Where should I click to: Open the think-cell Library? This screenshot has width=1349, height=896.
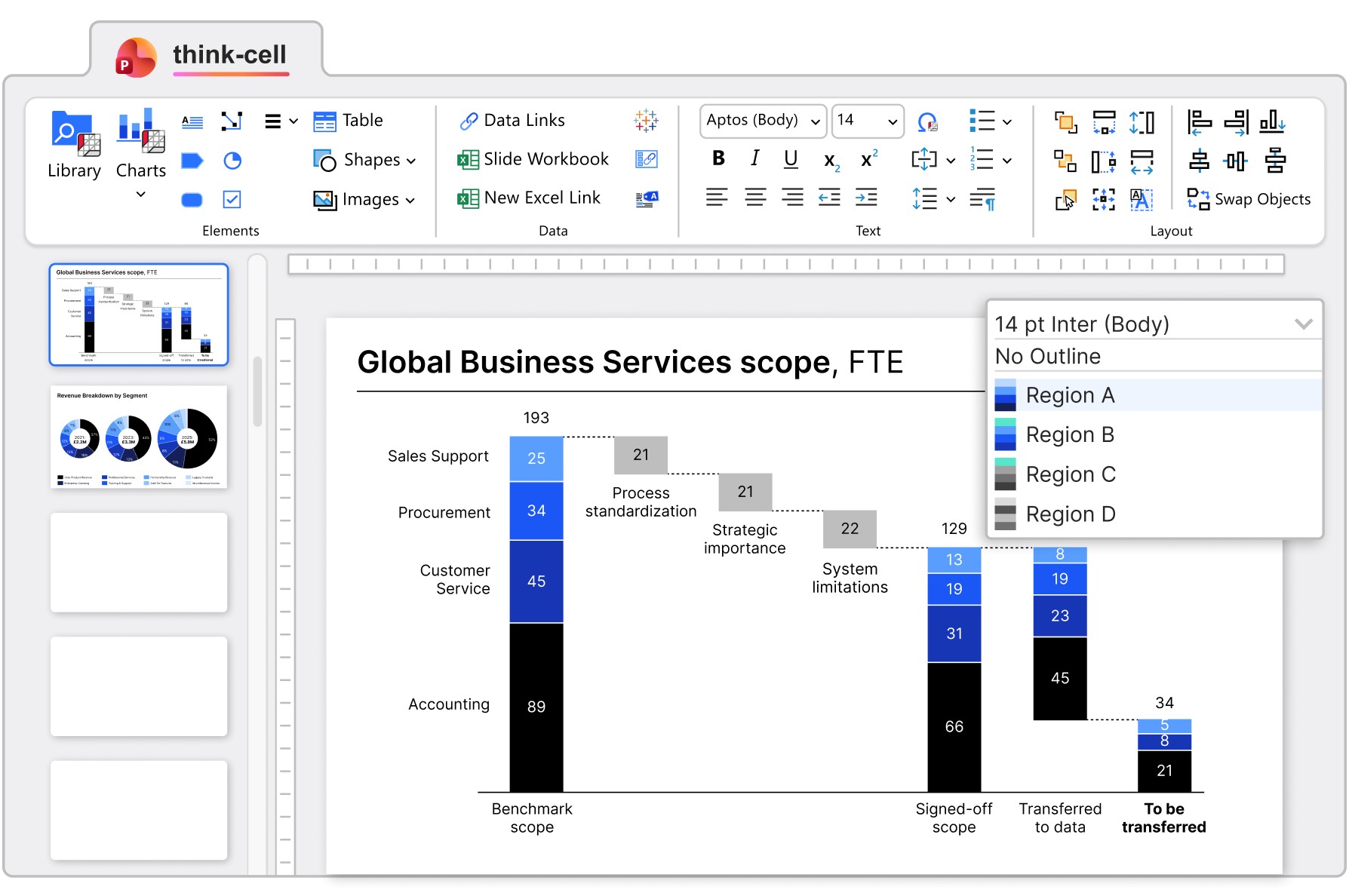tap(74, 145)
